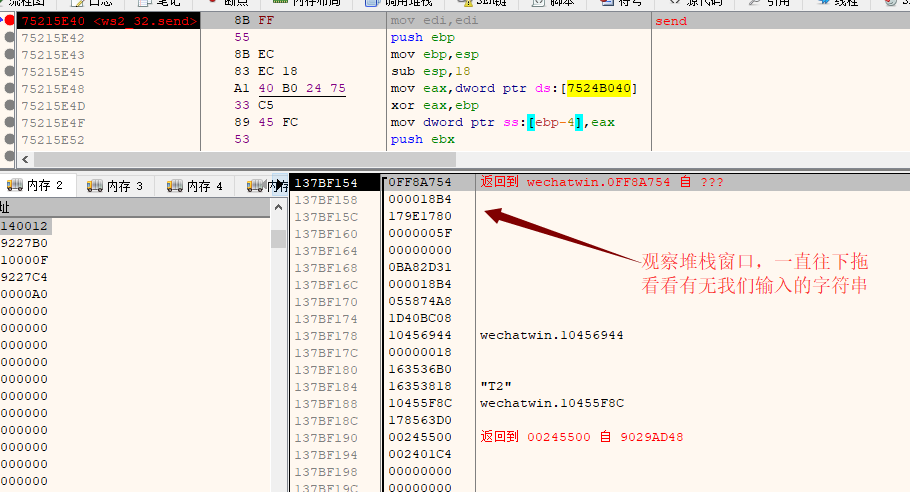910x492 pixels.
Task: Select stack address 137BF154
Action: (x=326, y=183)
